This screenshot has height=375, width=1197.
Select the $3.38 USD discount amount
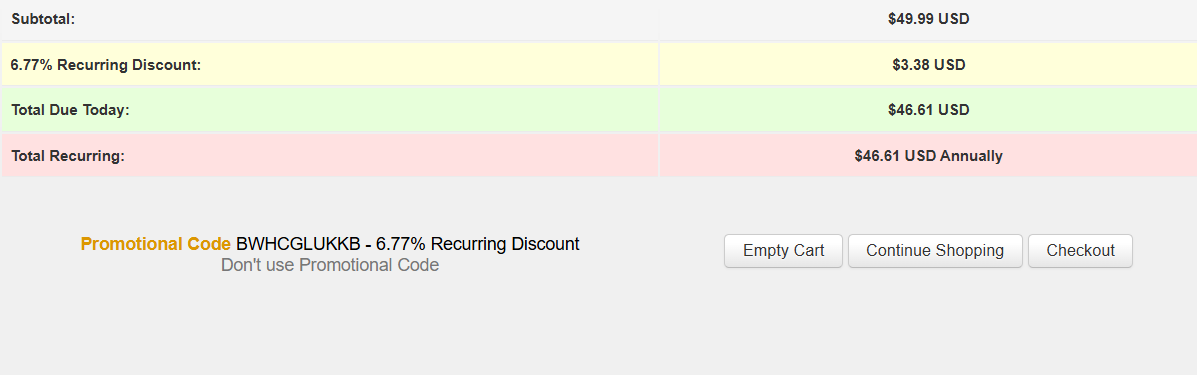(x=928, y=65)
